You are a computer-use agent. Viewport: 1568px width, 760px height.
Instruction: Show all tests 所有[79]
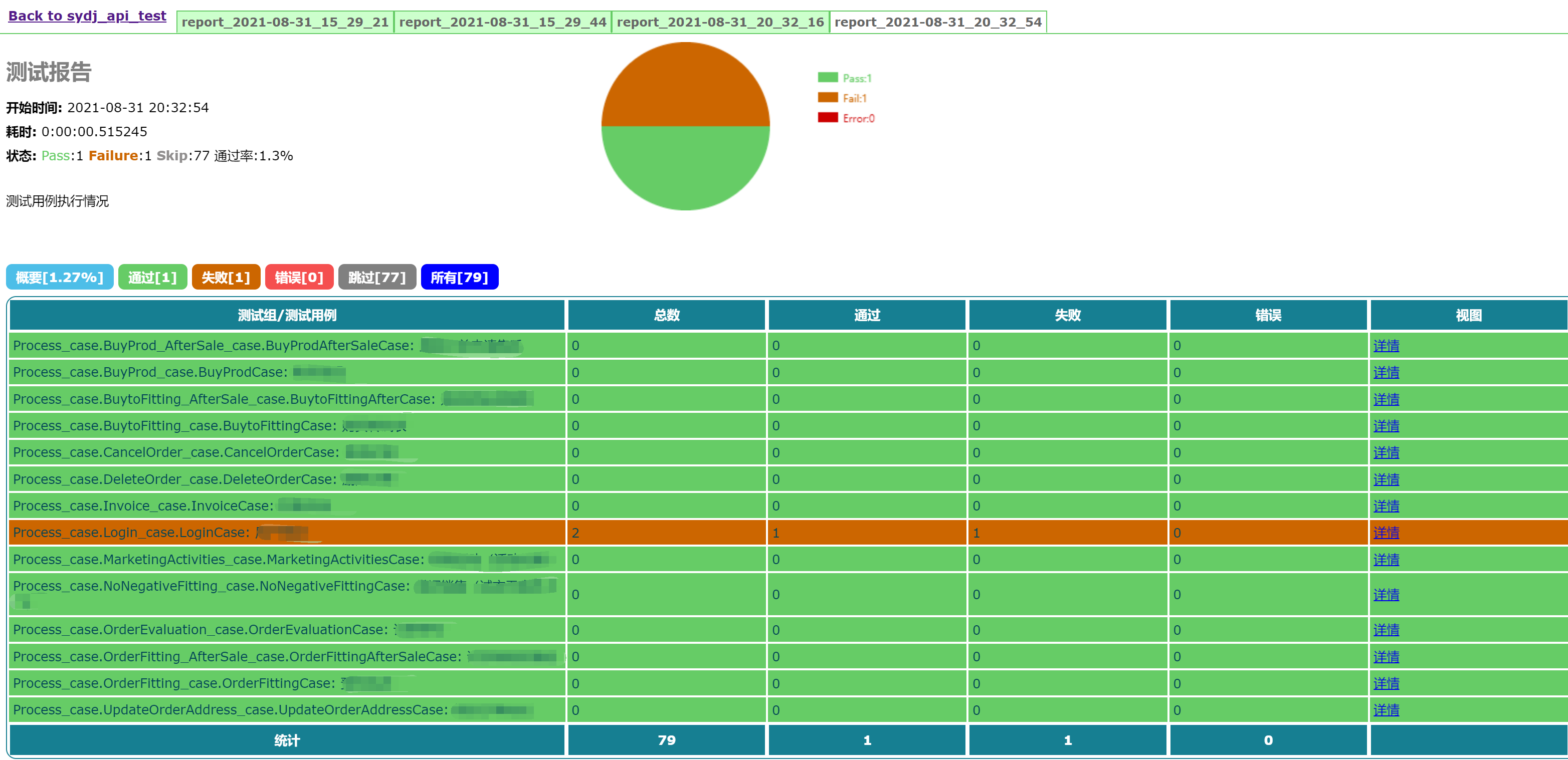click(x=459, y=278)
